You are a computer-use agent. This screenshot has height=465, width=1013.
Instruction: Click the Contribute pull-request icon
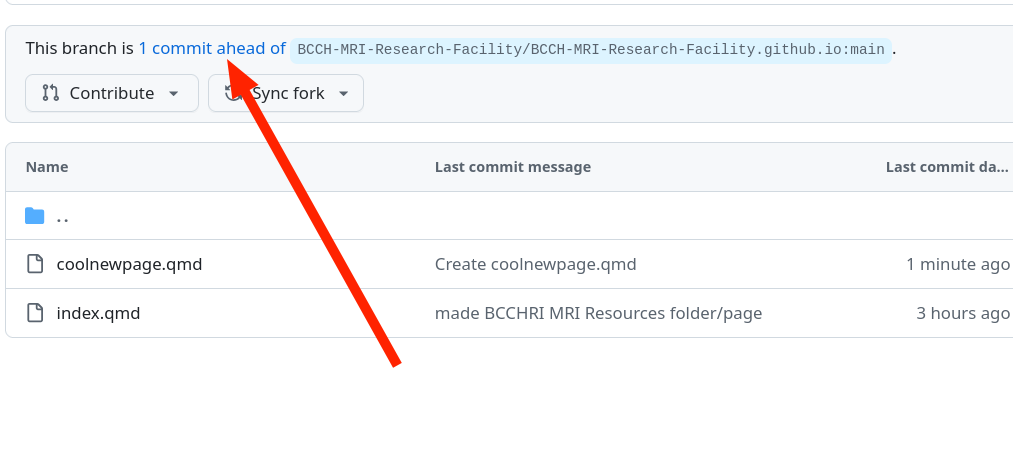click(50, 93)
